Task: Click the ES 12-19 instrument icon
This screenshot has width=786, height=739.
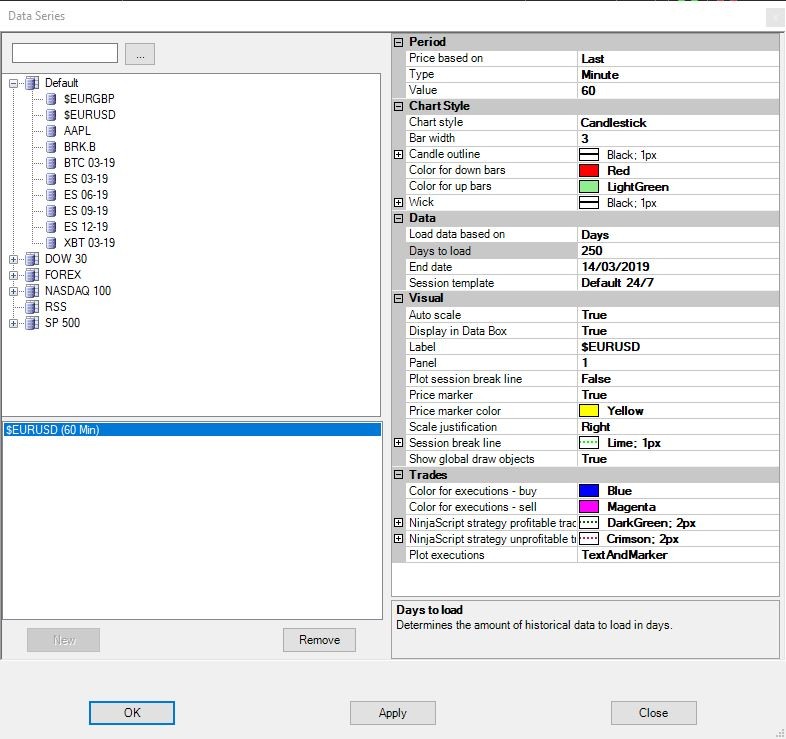Action: (51, 227)
